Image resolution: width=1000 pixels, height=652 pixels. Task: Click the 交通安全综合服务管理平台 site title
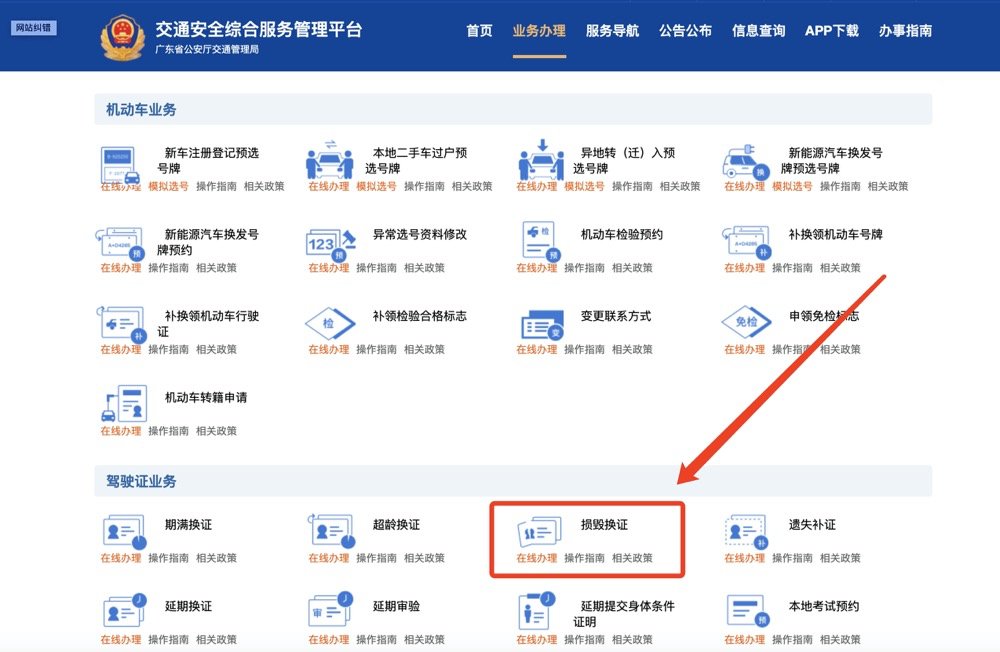[259, 29]
